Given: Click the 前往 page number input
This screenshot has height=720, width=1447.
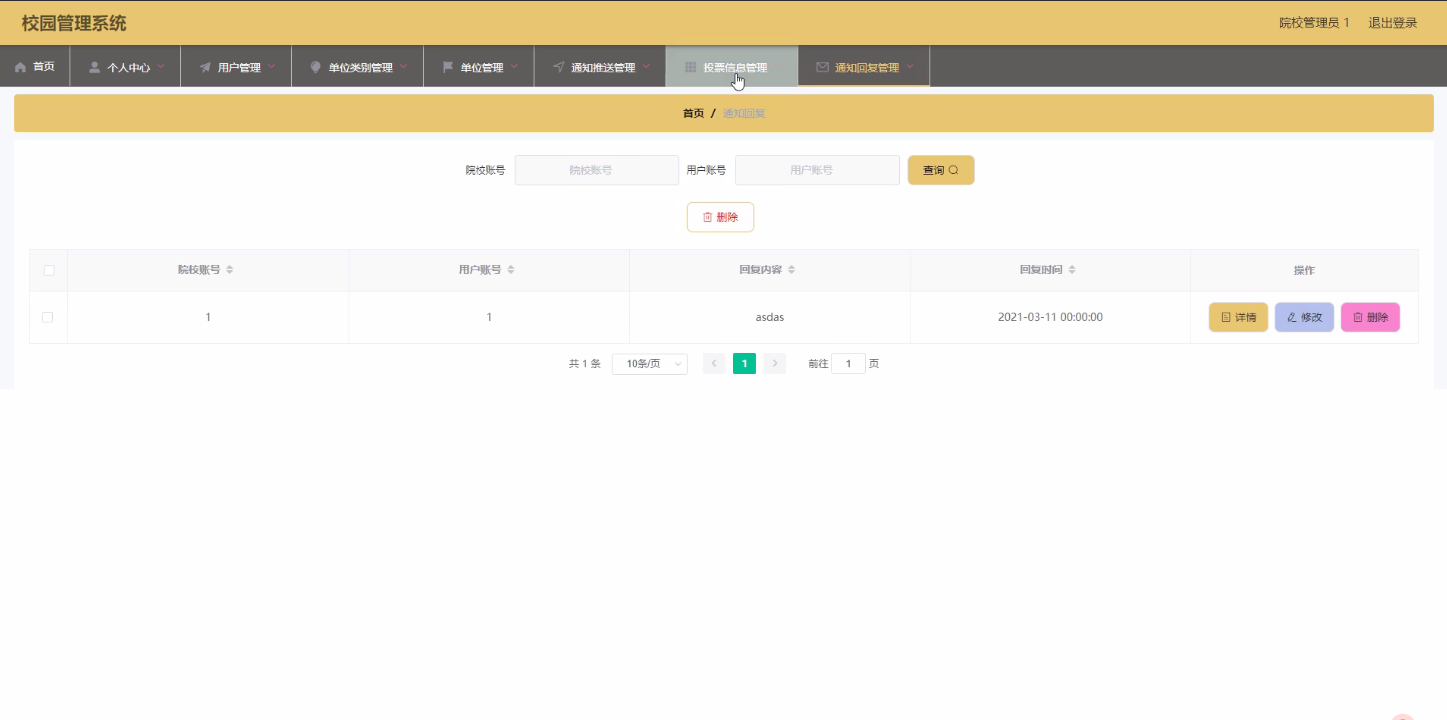Looking at the screenshot, I should [848, 364].
